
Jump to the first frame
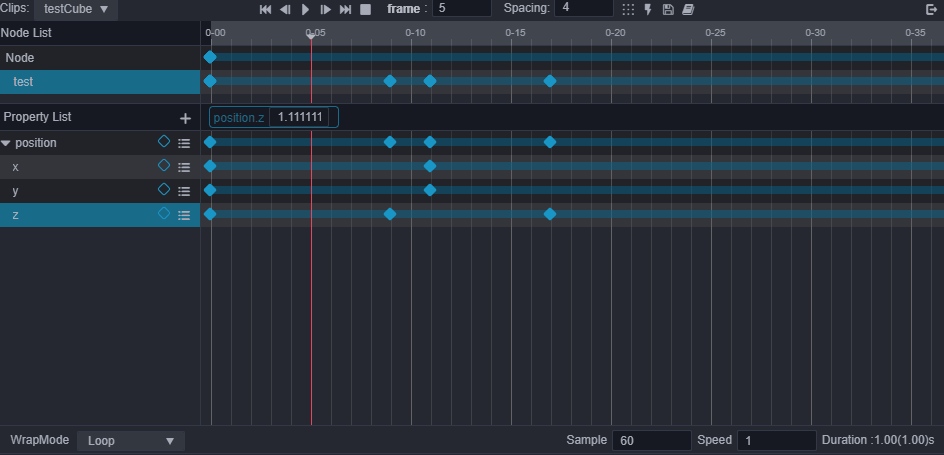(x=265, y=9)
